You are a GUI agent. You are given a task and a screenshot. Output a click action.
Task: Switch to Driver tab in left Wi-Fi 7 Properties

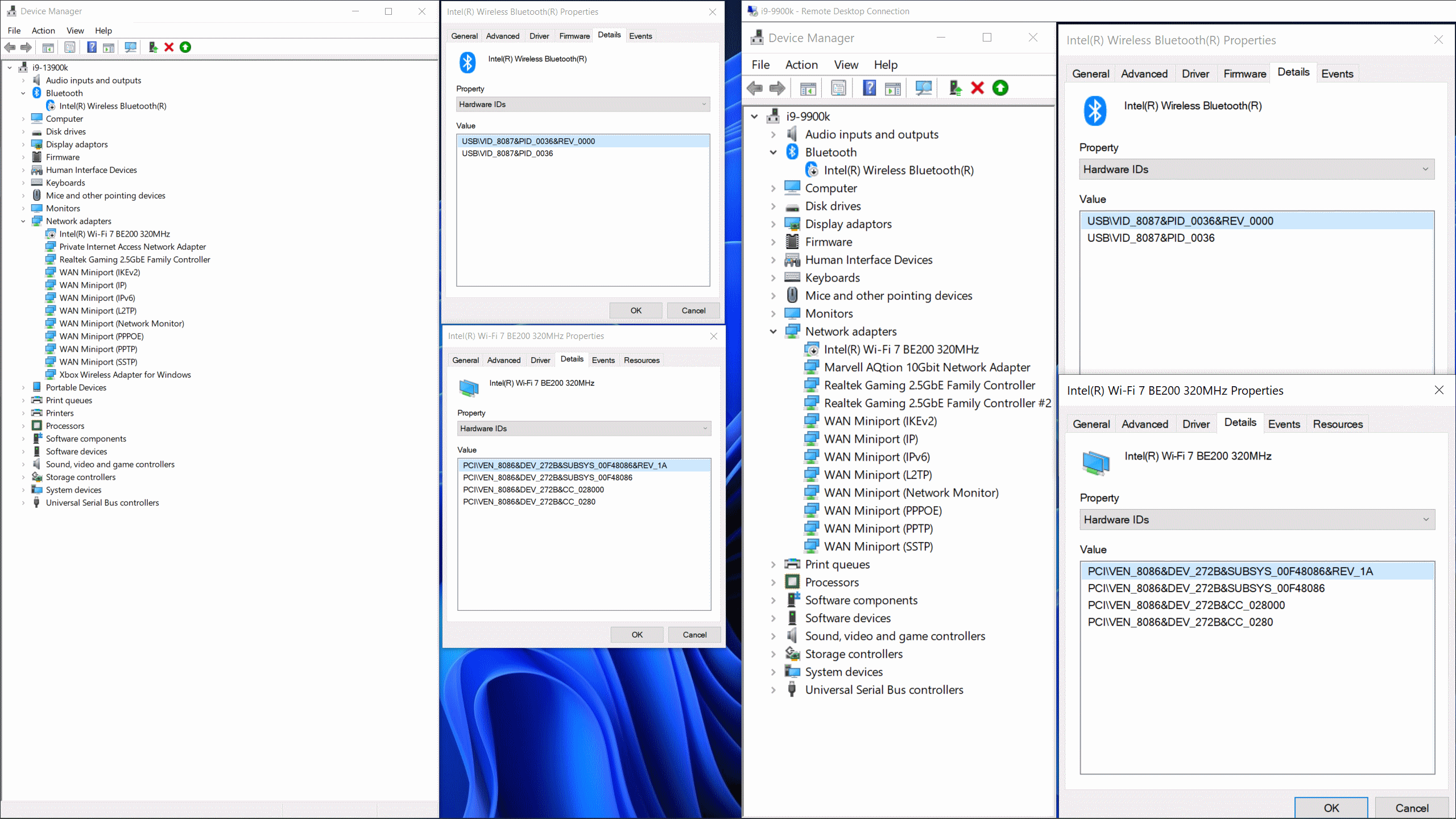pyautogui.click(x=540, y=360)
